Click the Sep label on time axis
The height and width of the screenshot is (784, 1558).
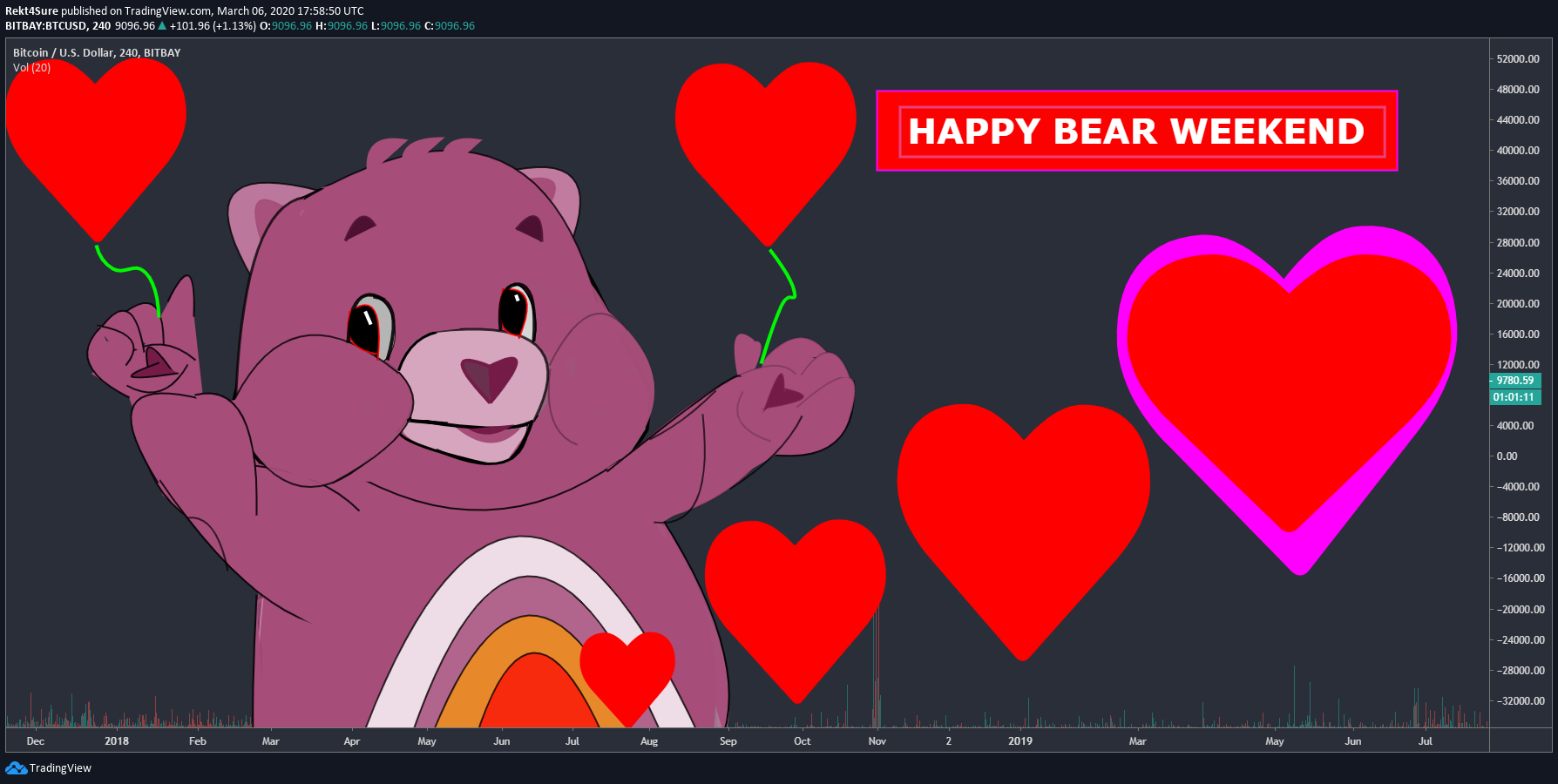point(728,741)
